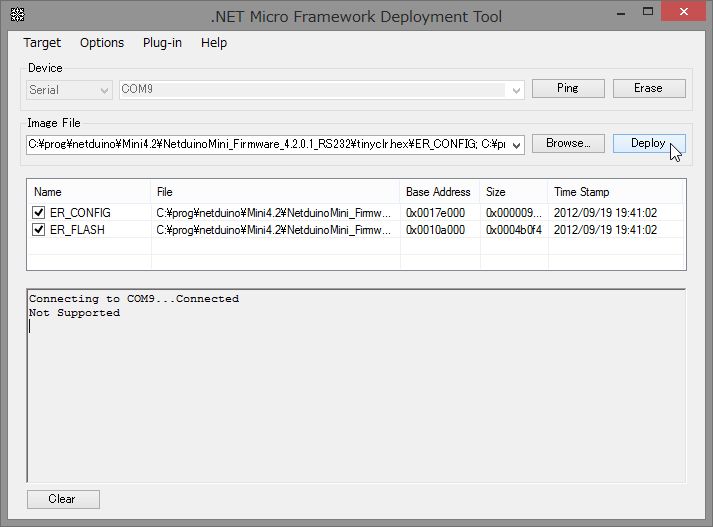Select the ER_FLASH row name
The height and width of the screenshot is (527, 713).
pyautogui.click(x=77, y=230)
